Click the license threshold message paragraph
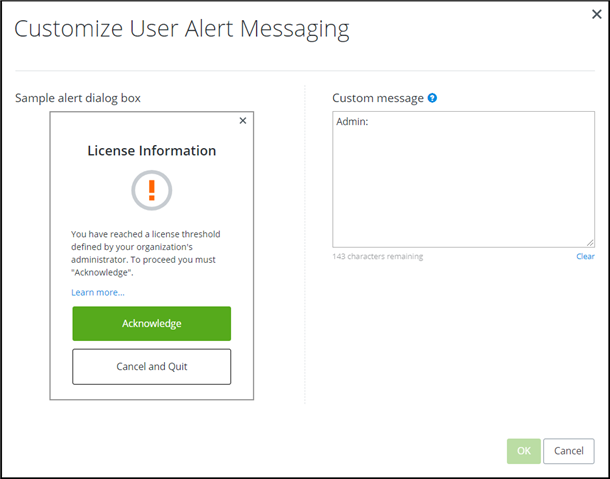Image resolution: width=610 pixels, height=479 pixels. point(146,253)
